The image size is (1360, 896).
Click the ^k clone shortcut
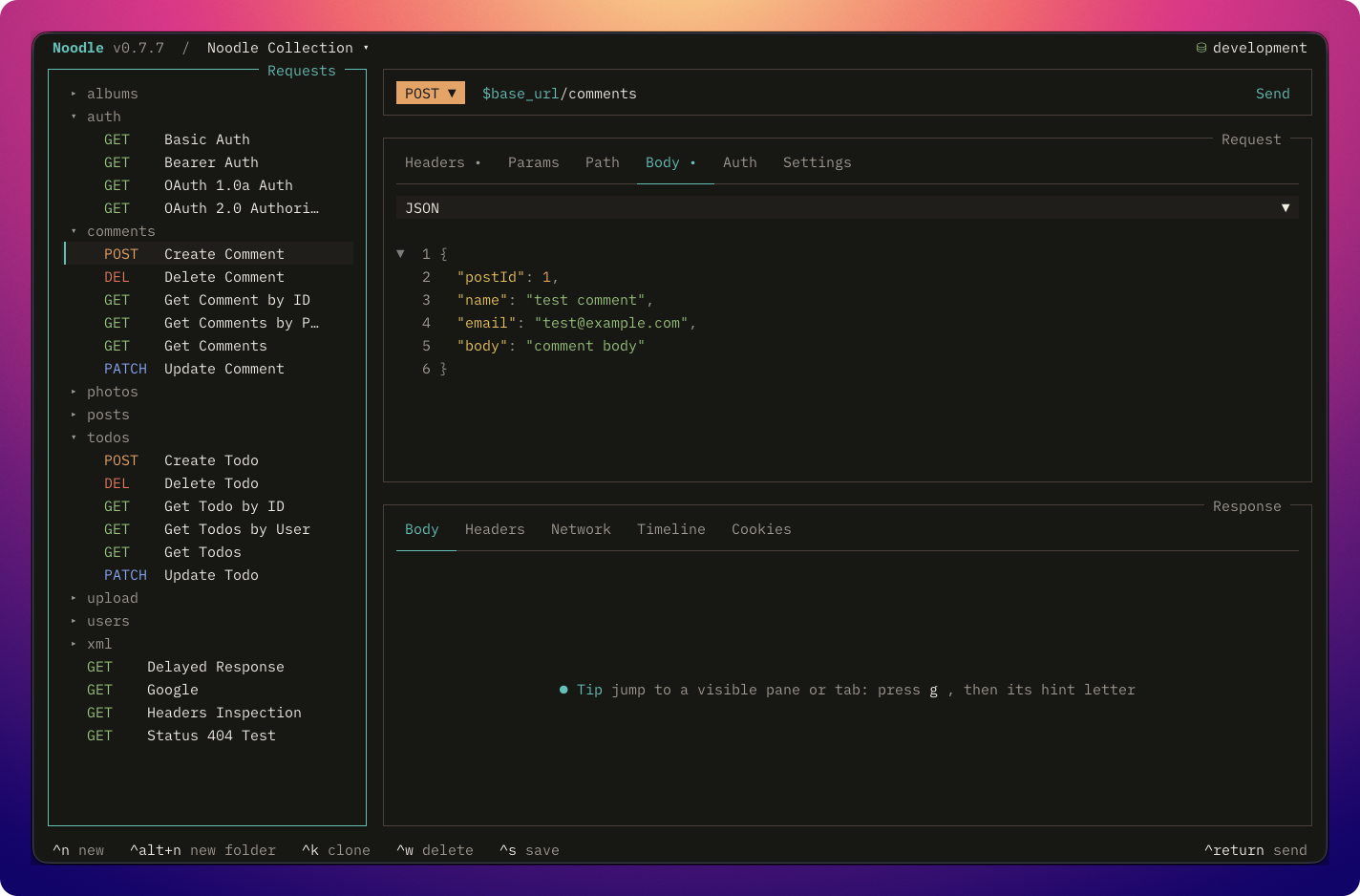336,850
